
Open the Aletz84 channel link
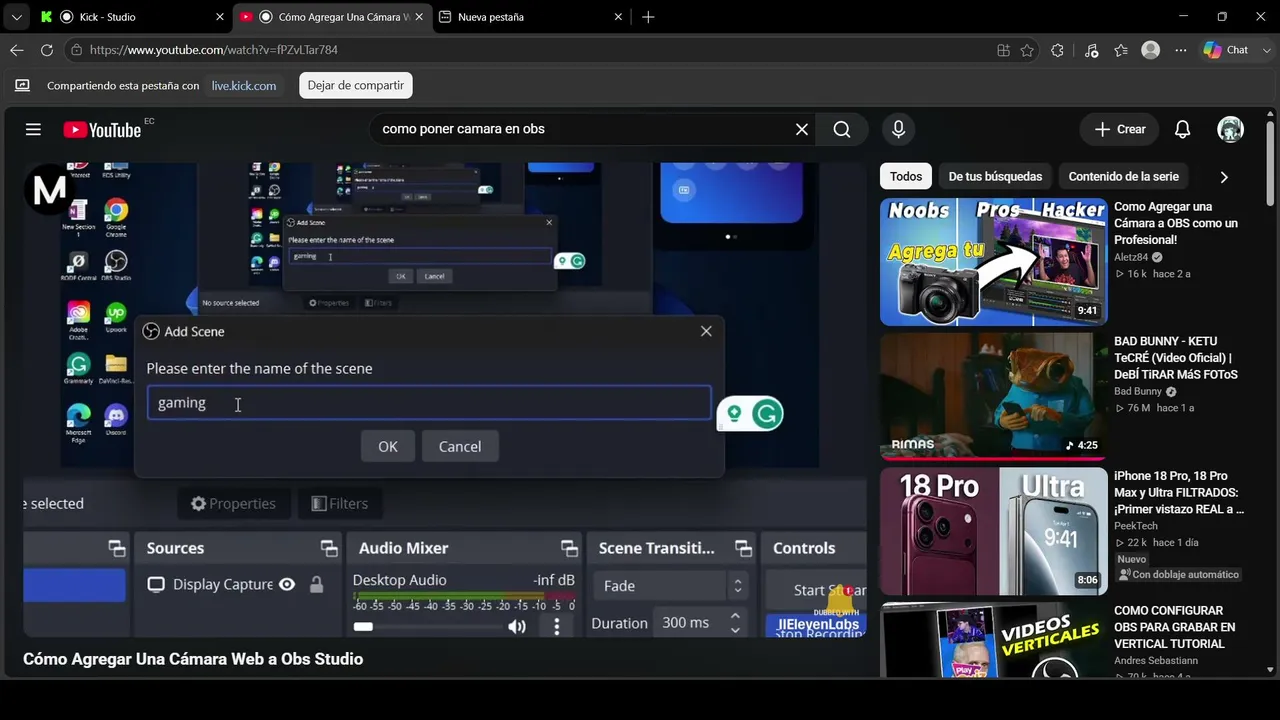click(1131, 257)
